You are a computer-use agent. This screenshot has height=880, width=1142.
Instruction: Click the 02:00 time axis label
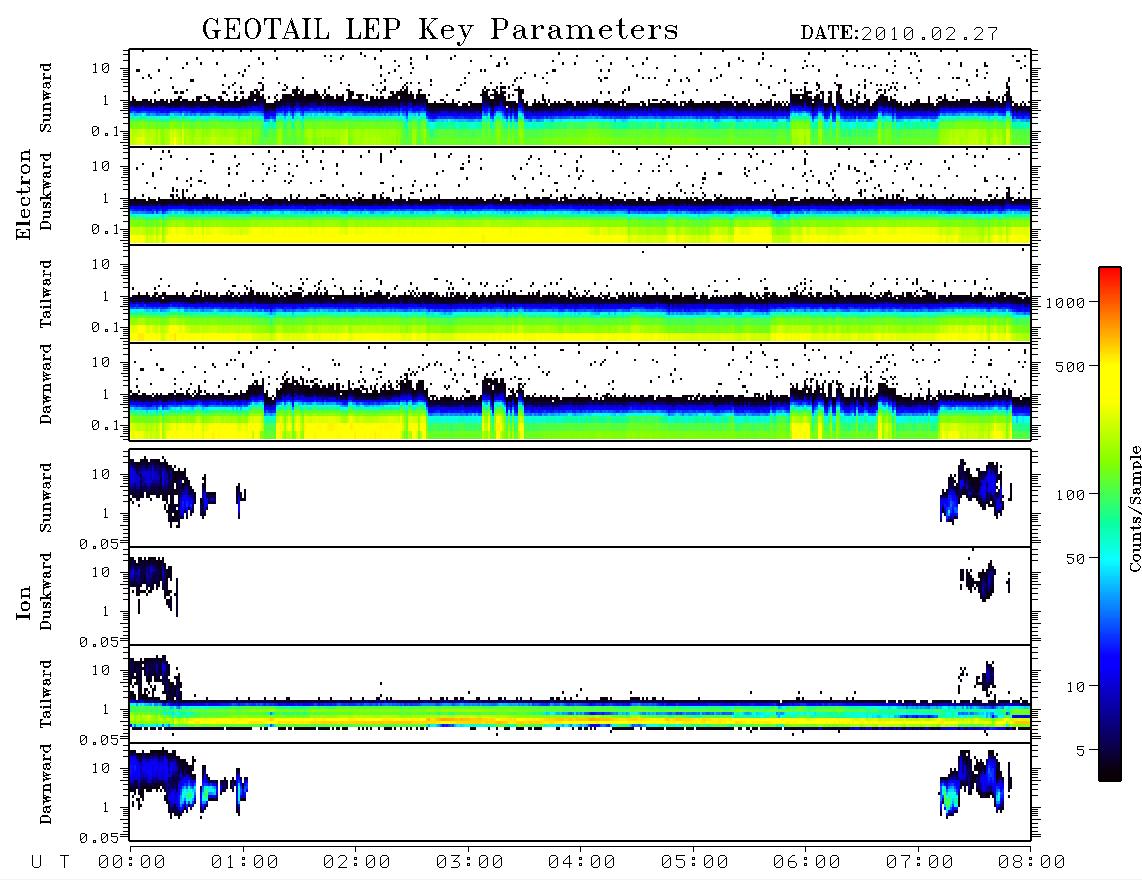[x=357, y=863]
